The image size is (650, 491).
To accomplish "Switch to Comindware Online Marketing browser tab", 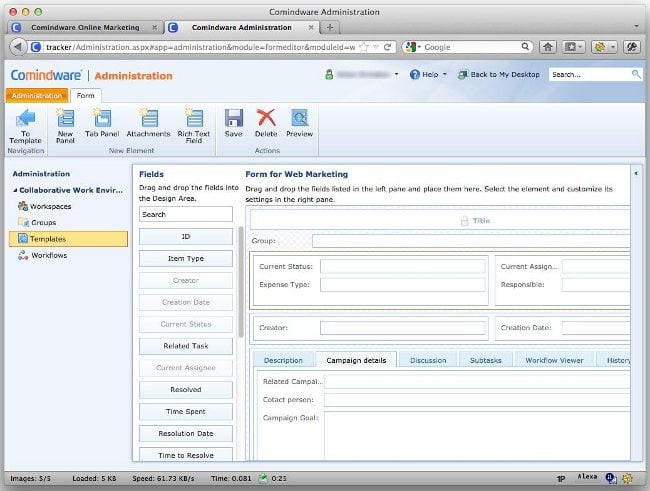I will pyautogui.click(x=85, y=27).
